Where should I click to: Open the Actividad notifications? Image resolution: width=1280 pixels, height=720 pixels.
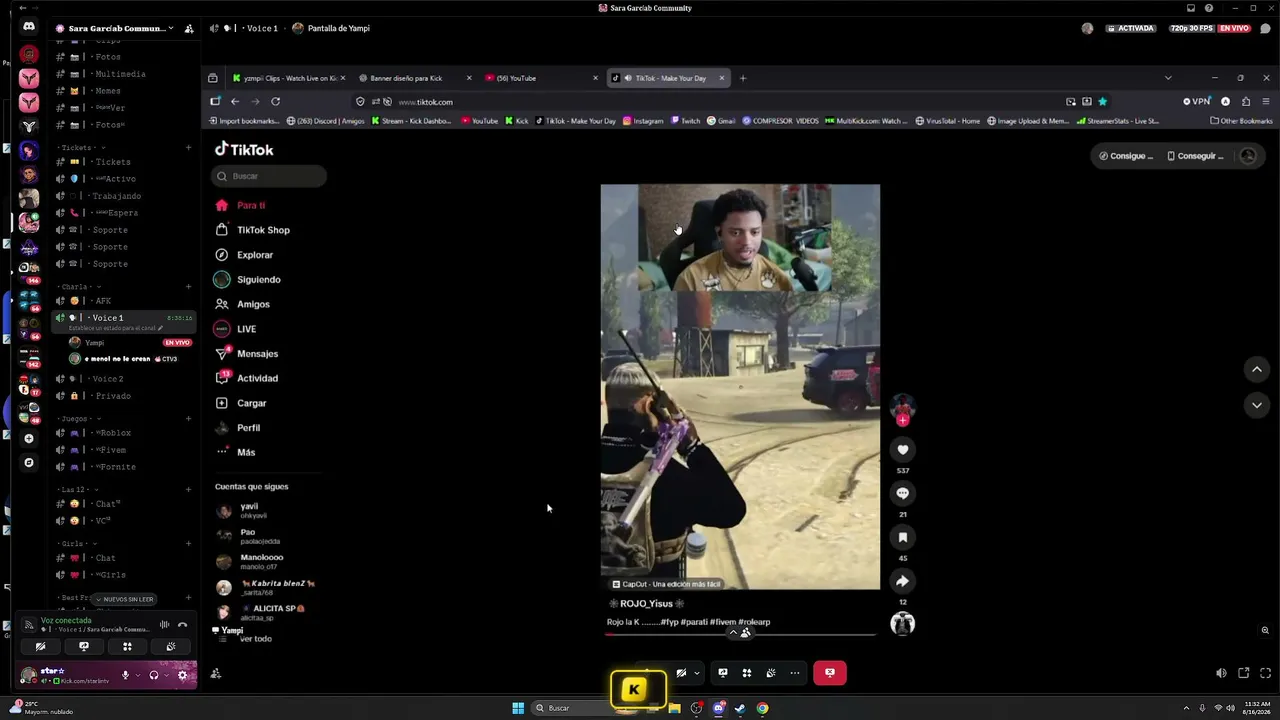[256, 378]
